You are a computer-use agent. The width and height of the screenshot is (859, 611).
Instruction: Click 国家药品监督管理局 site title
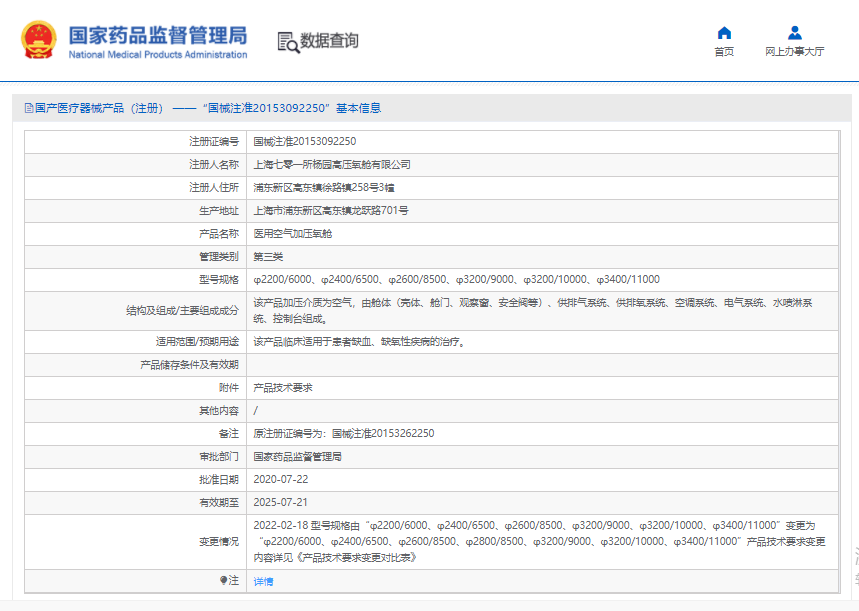click(x=158, y=35)
